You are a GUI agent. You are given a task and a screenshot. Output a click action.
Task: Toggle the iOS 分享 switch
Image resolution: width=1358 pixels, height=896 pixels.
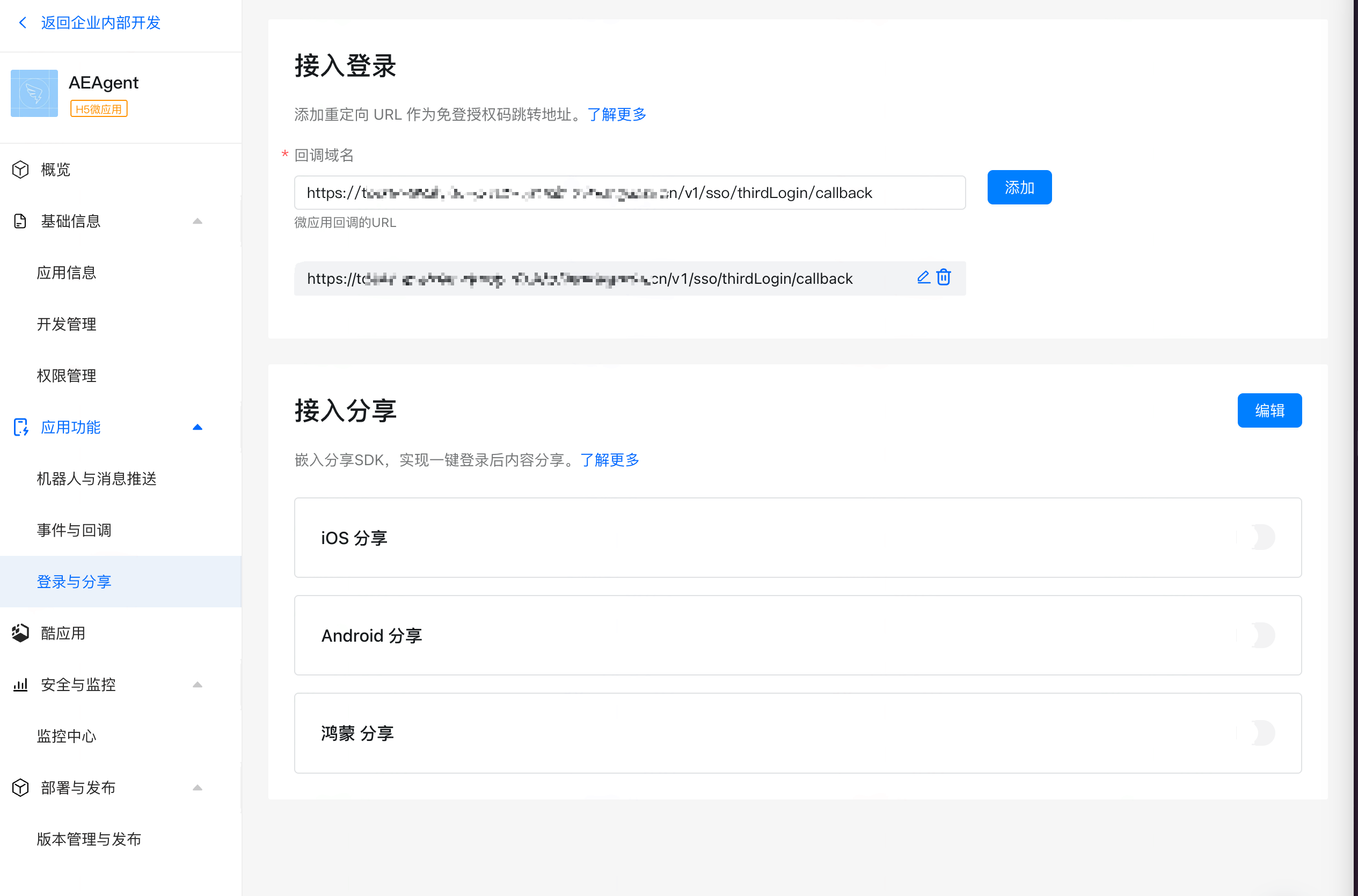click(1256, 537)
